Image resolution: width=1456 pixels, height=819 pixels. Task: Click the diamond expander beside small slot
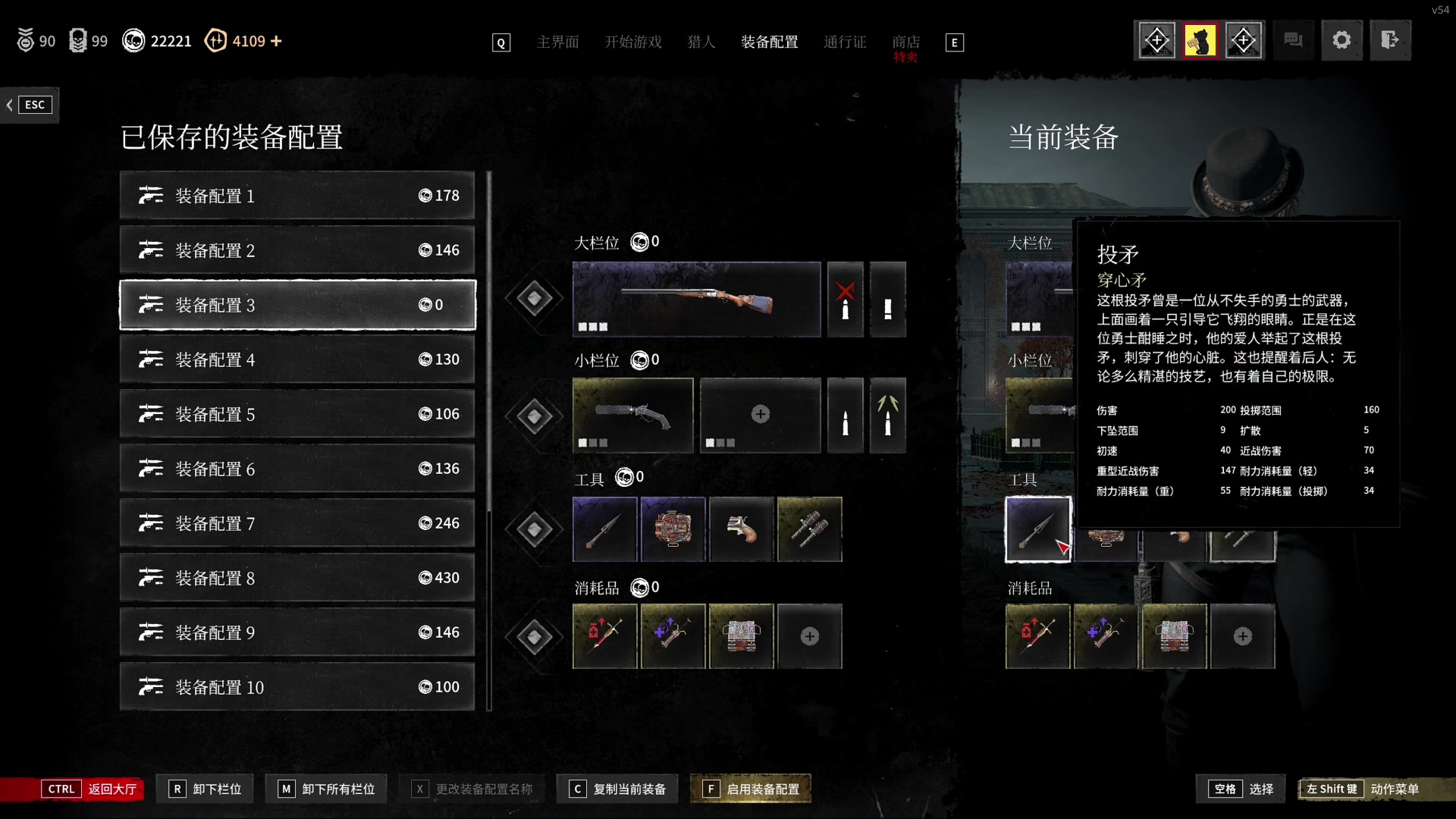click(535, 416)
